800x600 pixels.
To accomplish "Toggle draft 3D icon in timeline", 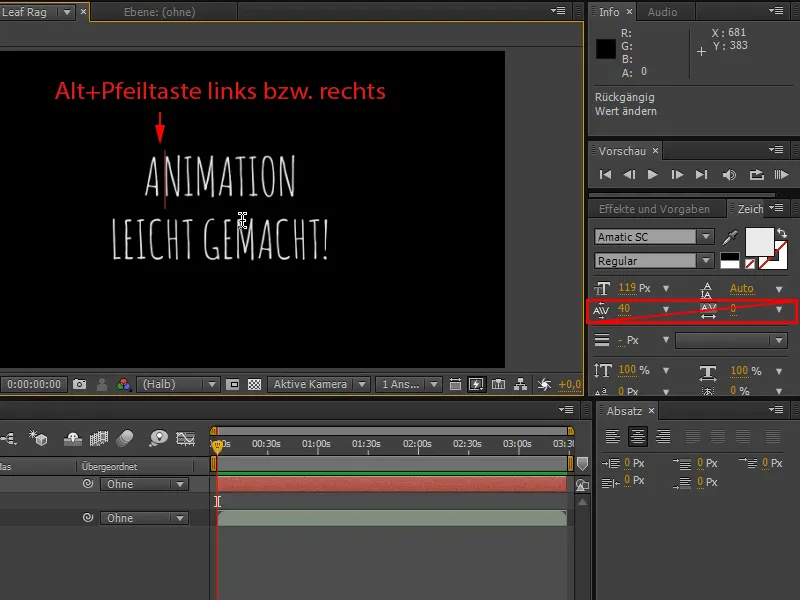I will (x=38, y=438).
